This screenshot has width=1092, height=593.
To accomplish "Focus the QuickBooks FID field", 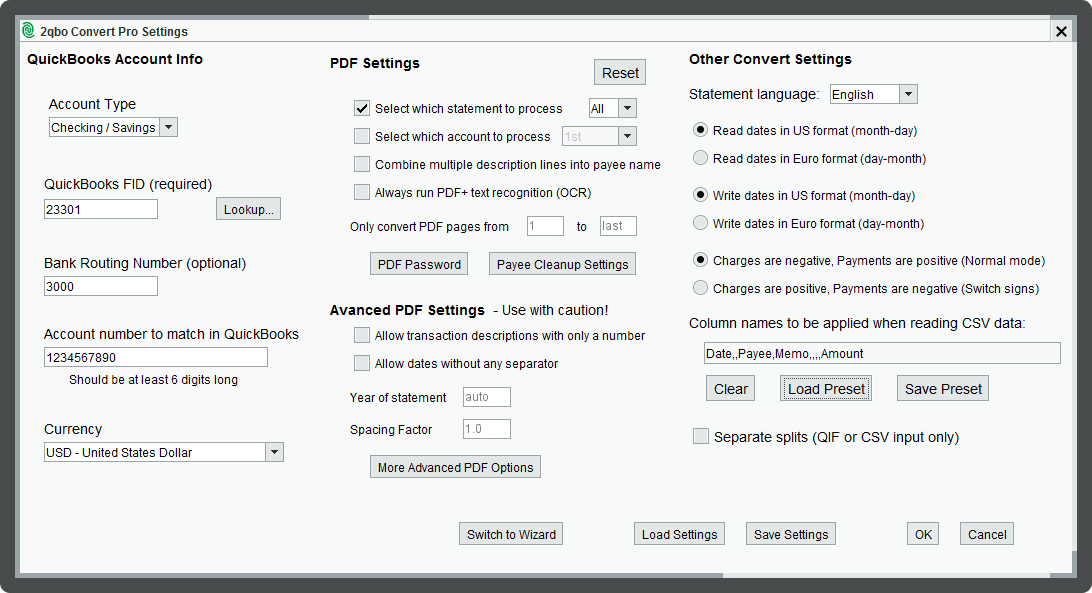I will [x=101, y=209].
